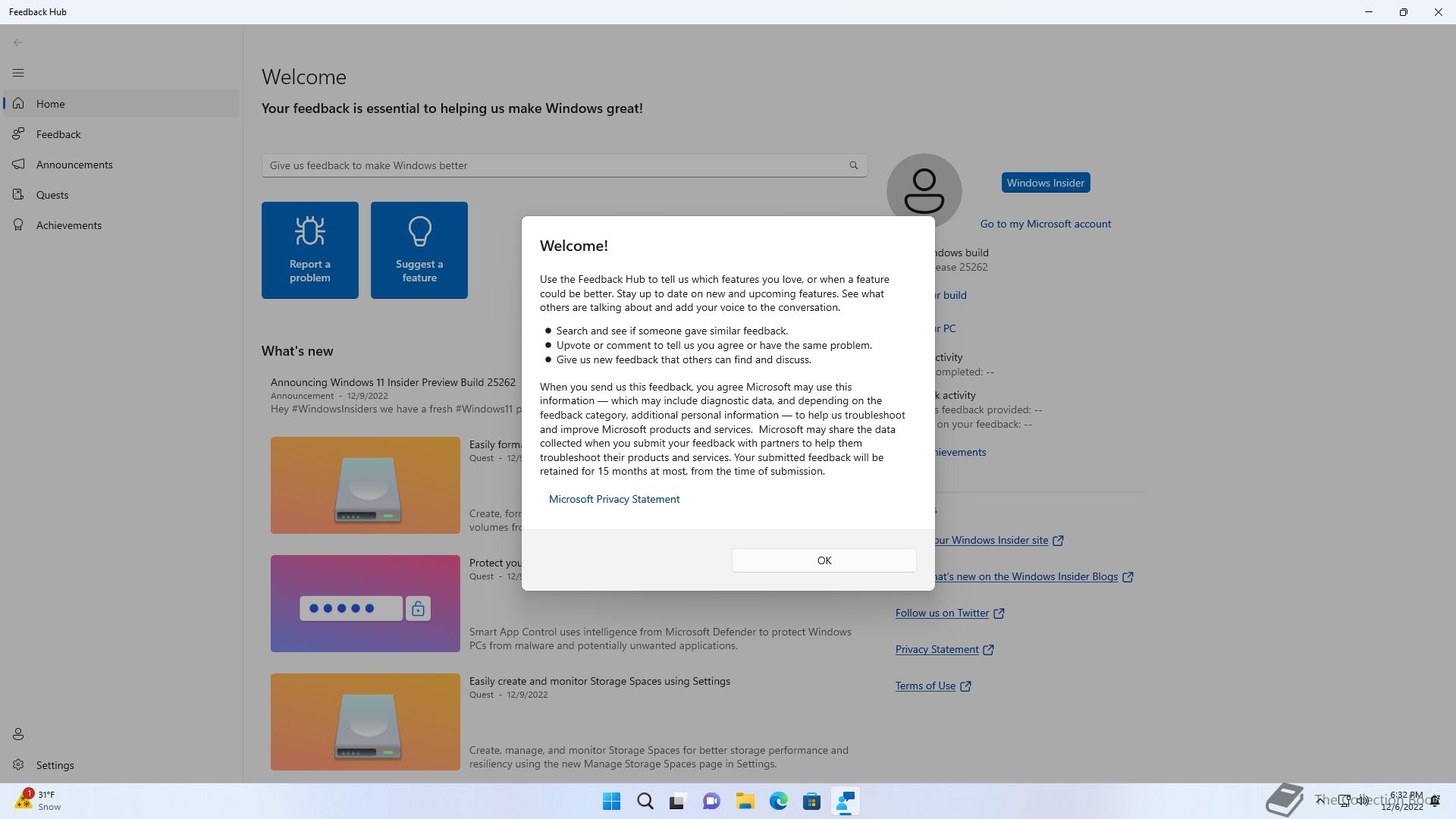Open the Terms of Use link
Image resolution: width=1456 pixels, height=819 pixels.
pos(925,686)
